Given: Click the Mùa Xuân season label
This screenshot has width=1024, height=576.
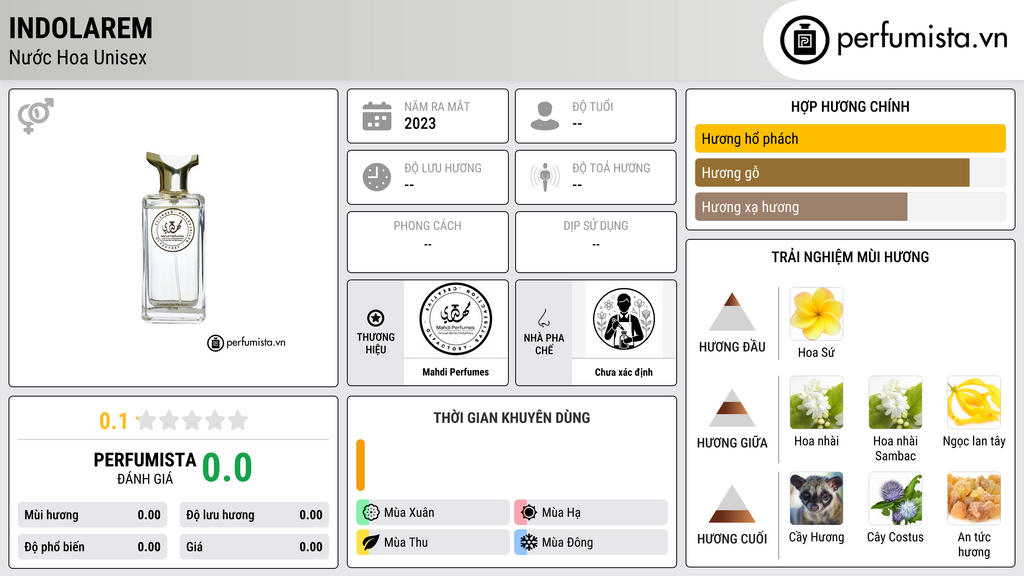Looking at the screenshot, I should pyautogui.click(x=409, y=513).
